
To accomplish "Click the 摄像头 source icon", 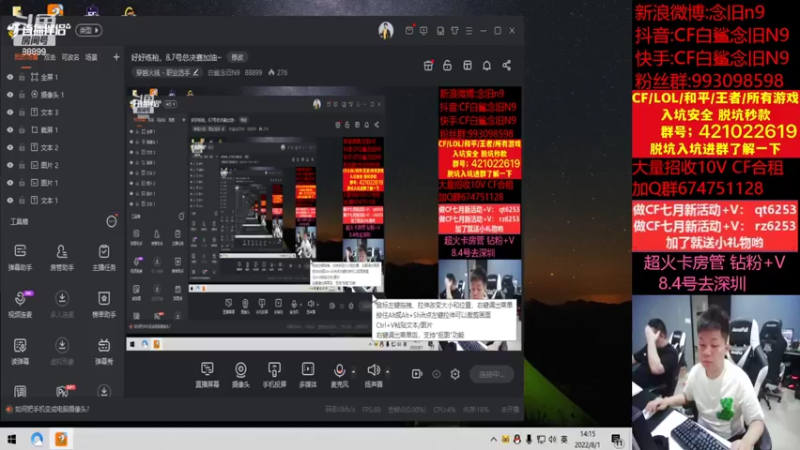I will tap(240, 374).
